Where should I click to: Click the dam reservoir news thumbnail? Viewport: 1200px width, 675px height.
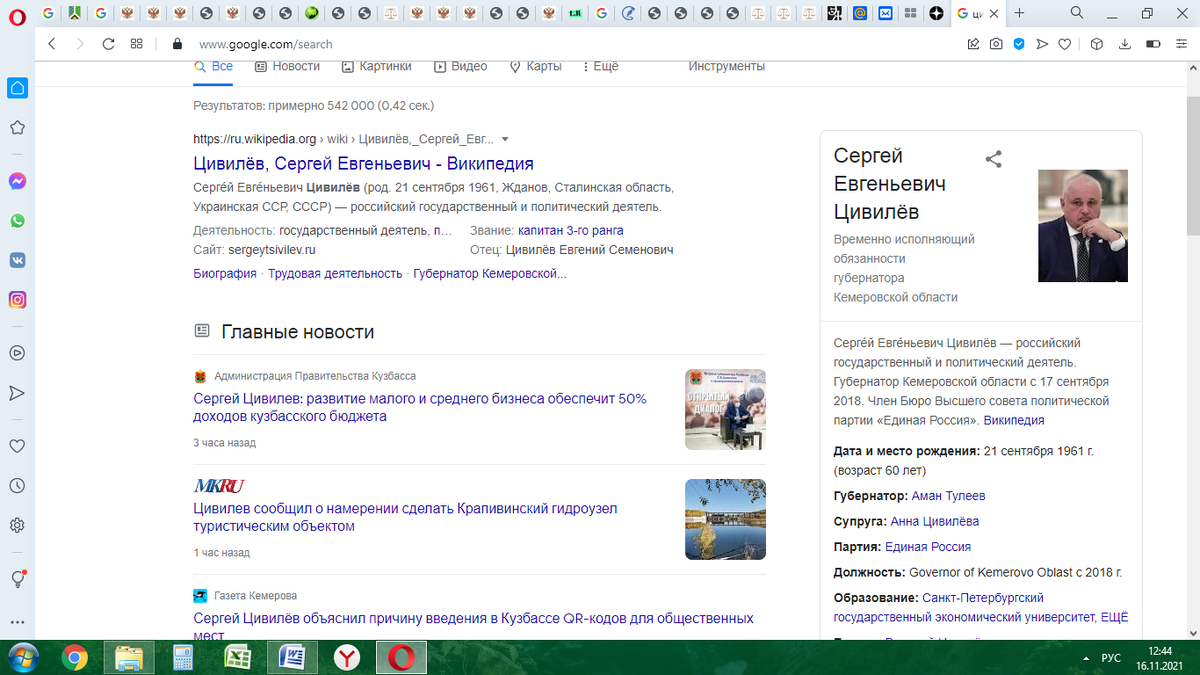(x=725, y=519)
